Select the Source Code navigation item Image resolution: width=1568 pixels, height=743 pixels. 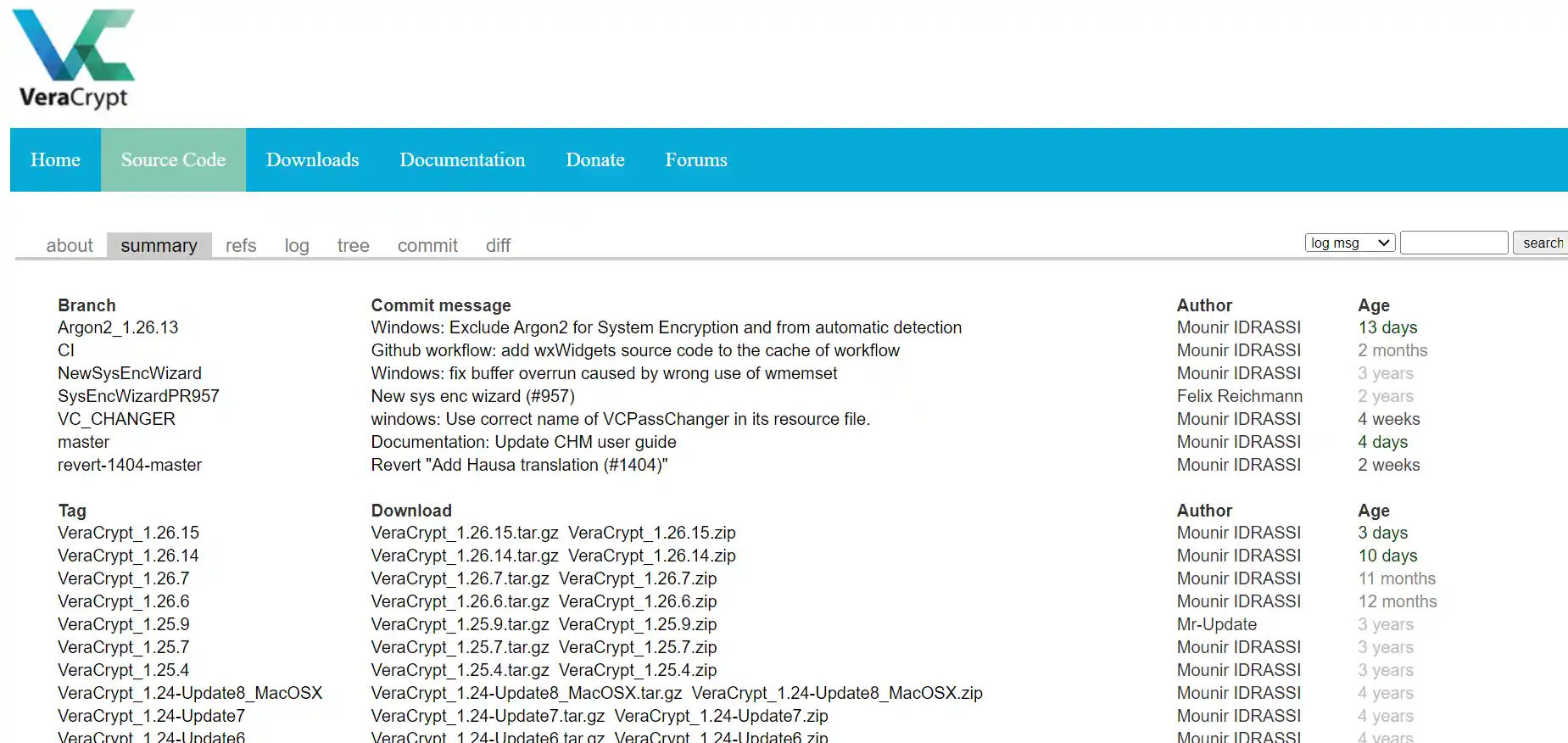pos(173,159)
